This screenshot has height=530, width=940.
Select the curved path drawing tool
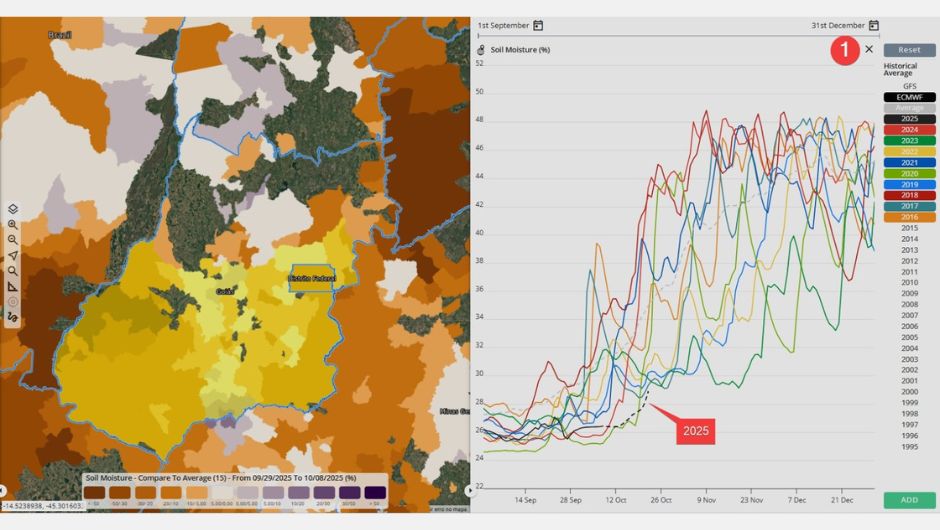click(x=13, y=317)
